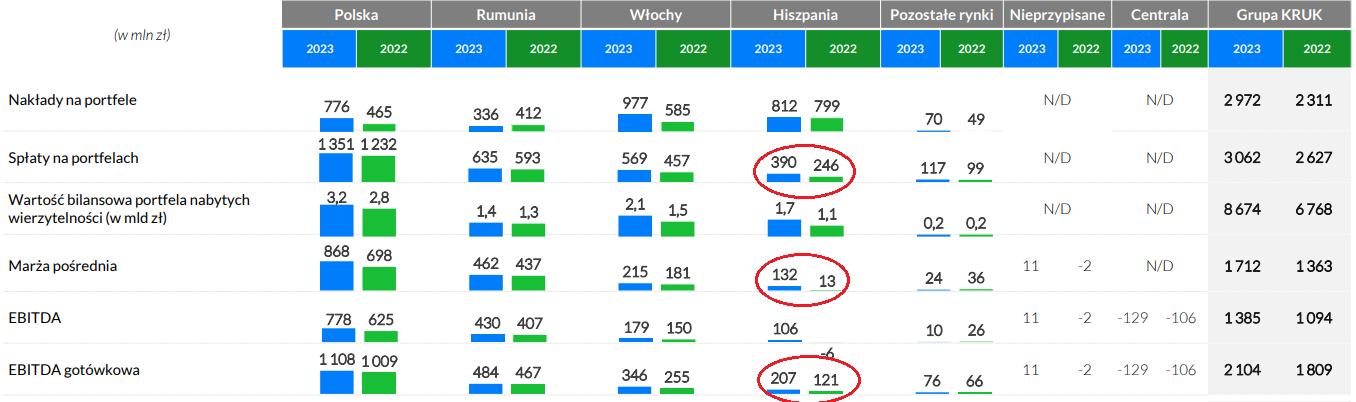Image resolution: width=1356 pixels, height=402 pixels.
Task: Click value 390 in Hiszpania Spłaty
Action: (784, 164)
